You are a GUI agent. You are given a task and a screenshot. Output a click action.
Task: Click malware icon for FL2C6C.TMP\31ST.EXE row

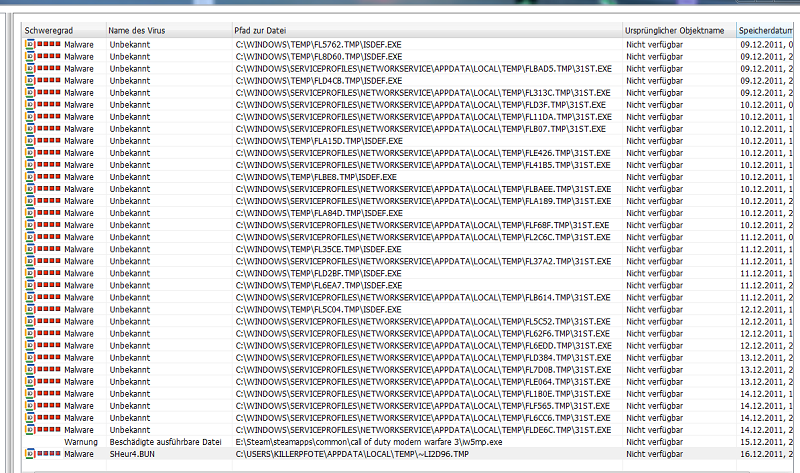pyautogui.click(x=30, y=237)
